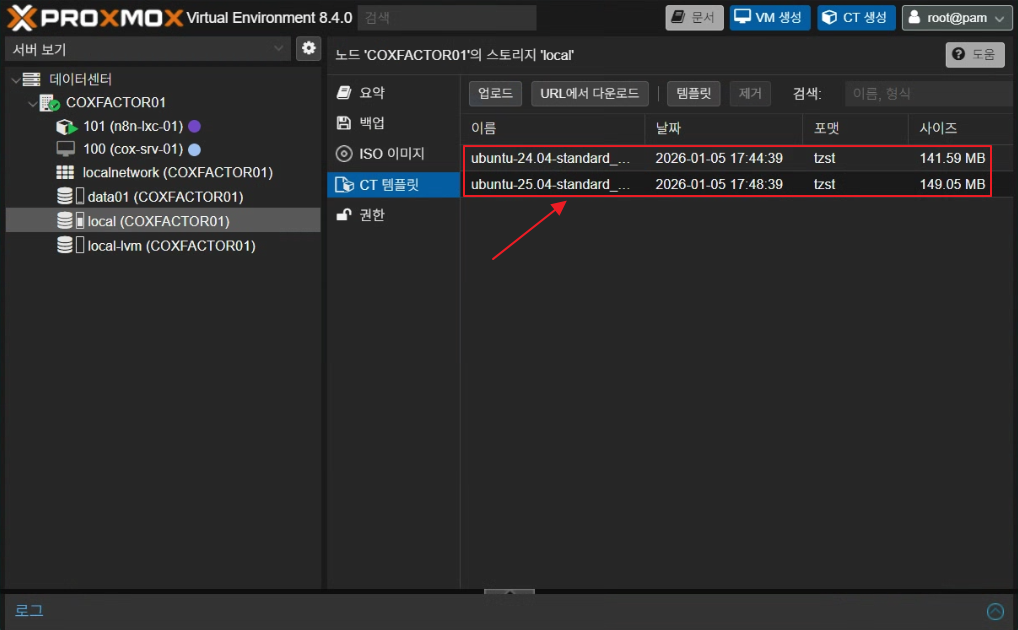Click date 2026-01-05 17:44:39
Screen dimensions: 1018x630
(719, 158)
